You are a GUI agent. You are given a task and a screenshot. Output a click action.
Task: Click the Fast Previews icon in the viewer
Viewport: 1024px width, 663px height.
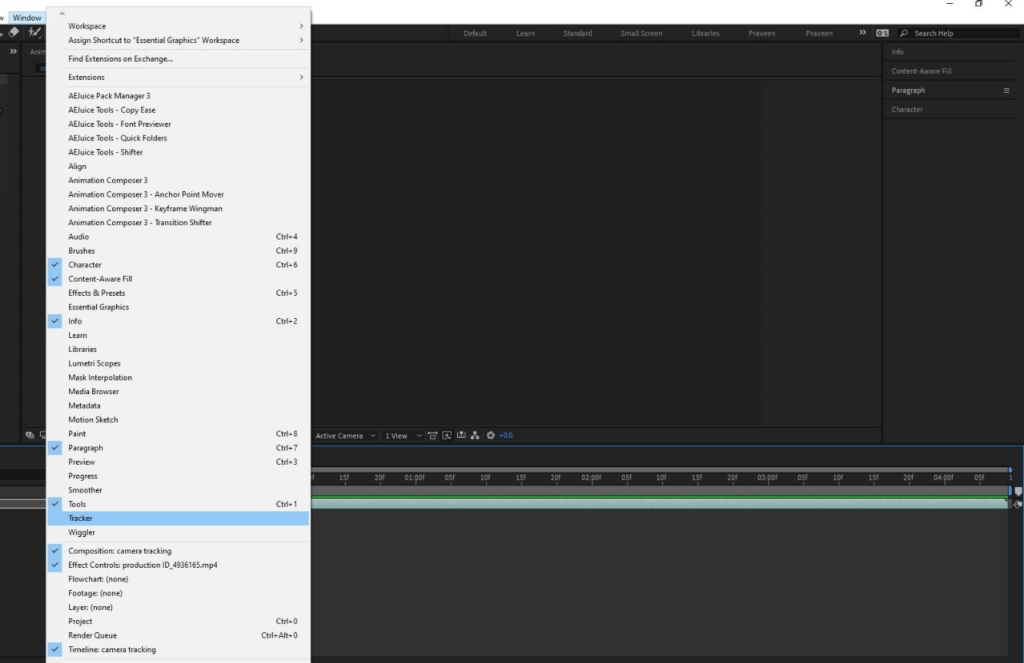[432, 436]
